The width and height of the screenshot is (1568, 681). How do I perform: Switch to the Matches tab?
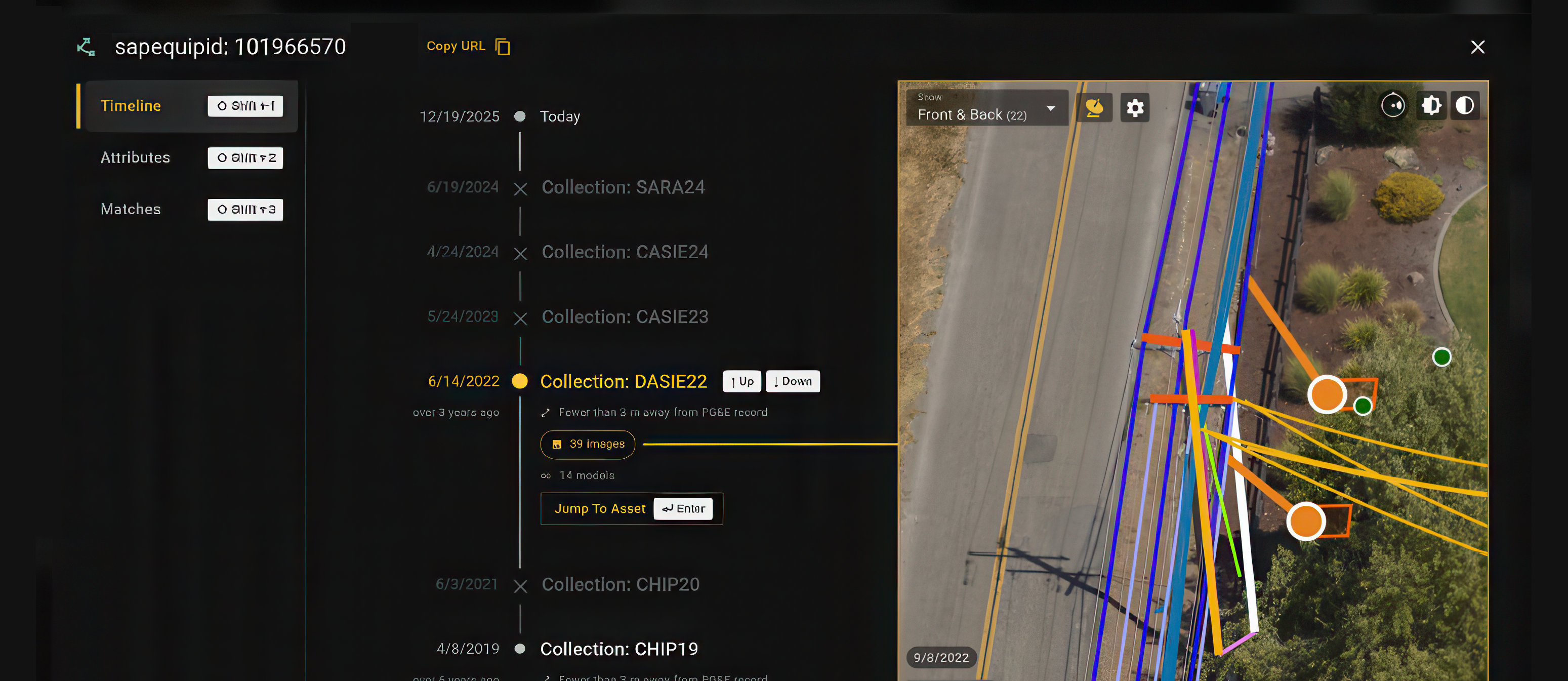tap(130, 209)
